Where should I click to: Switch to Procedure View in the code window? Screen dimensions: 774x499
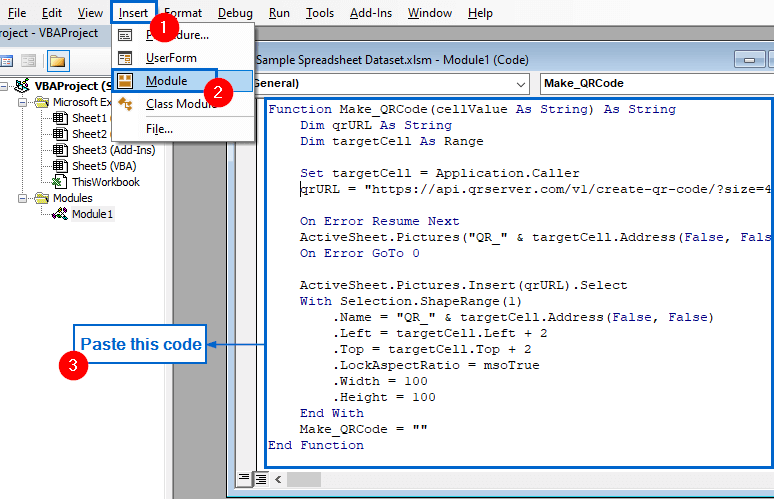[244, 478]
